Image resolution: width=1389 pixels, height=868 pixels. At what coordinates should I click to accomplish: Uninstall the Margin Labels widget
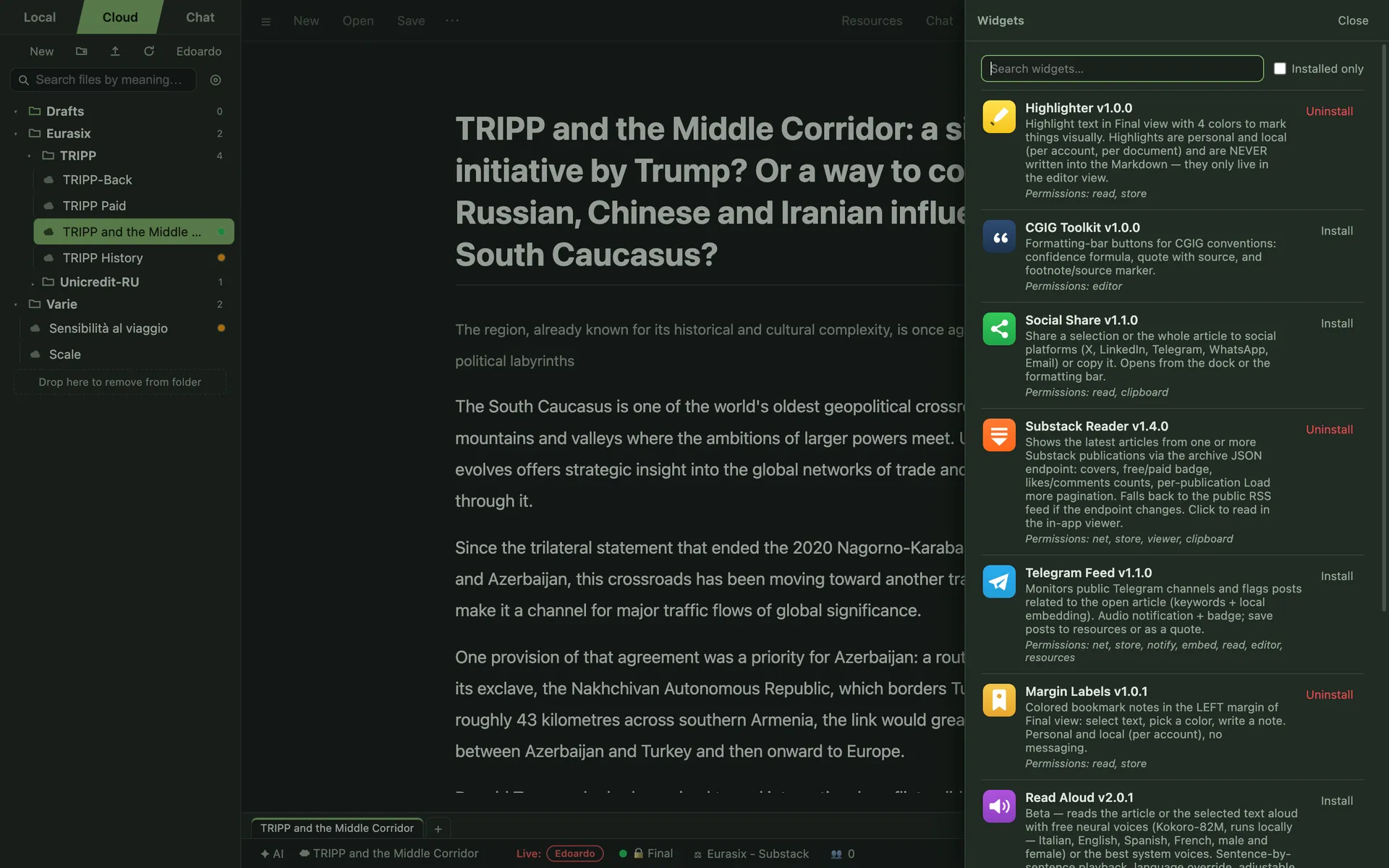pos(1329,694)
